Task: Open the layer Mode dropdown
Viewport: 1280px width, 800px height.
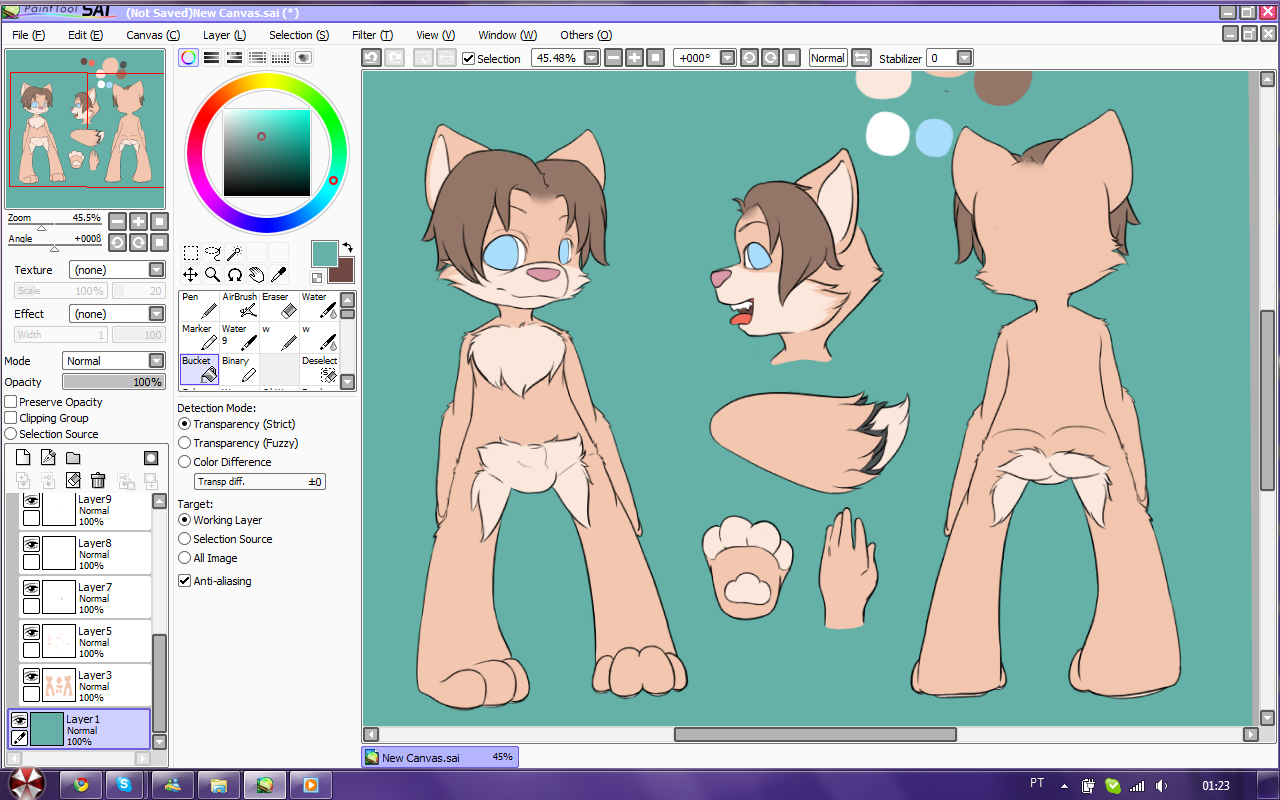Action: tap(113, 361)
